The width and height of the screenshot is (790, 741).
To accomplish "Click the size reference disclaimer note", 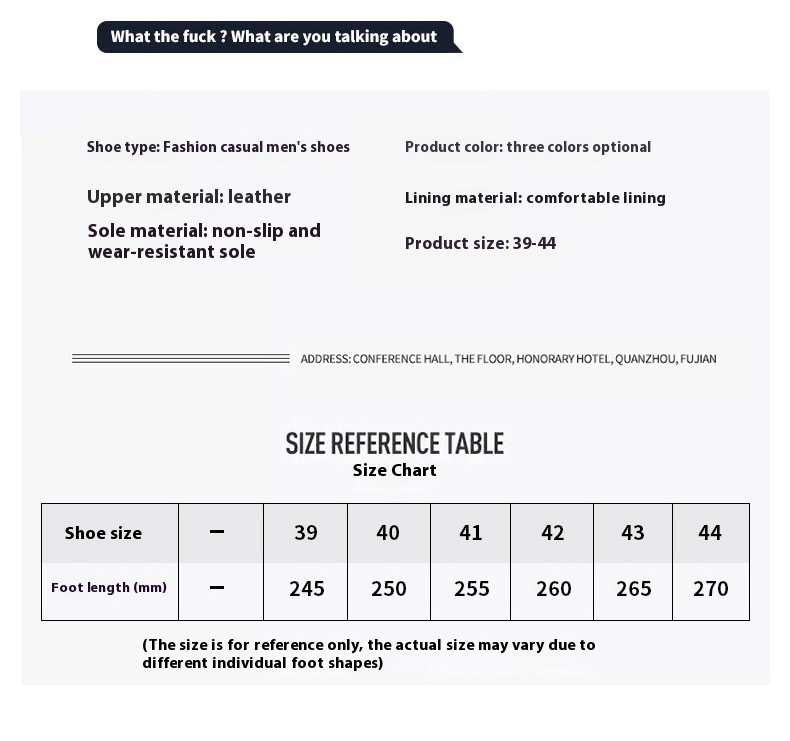I will pos(369,654).
